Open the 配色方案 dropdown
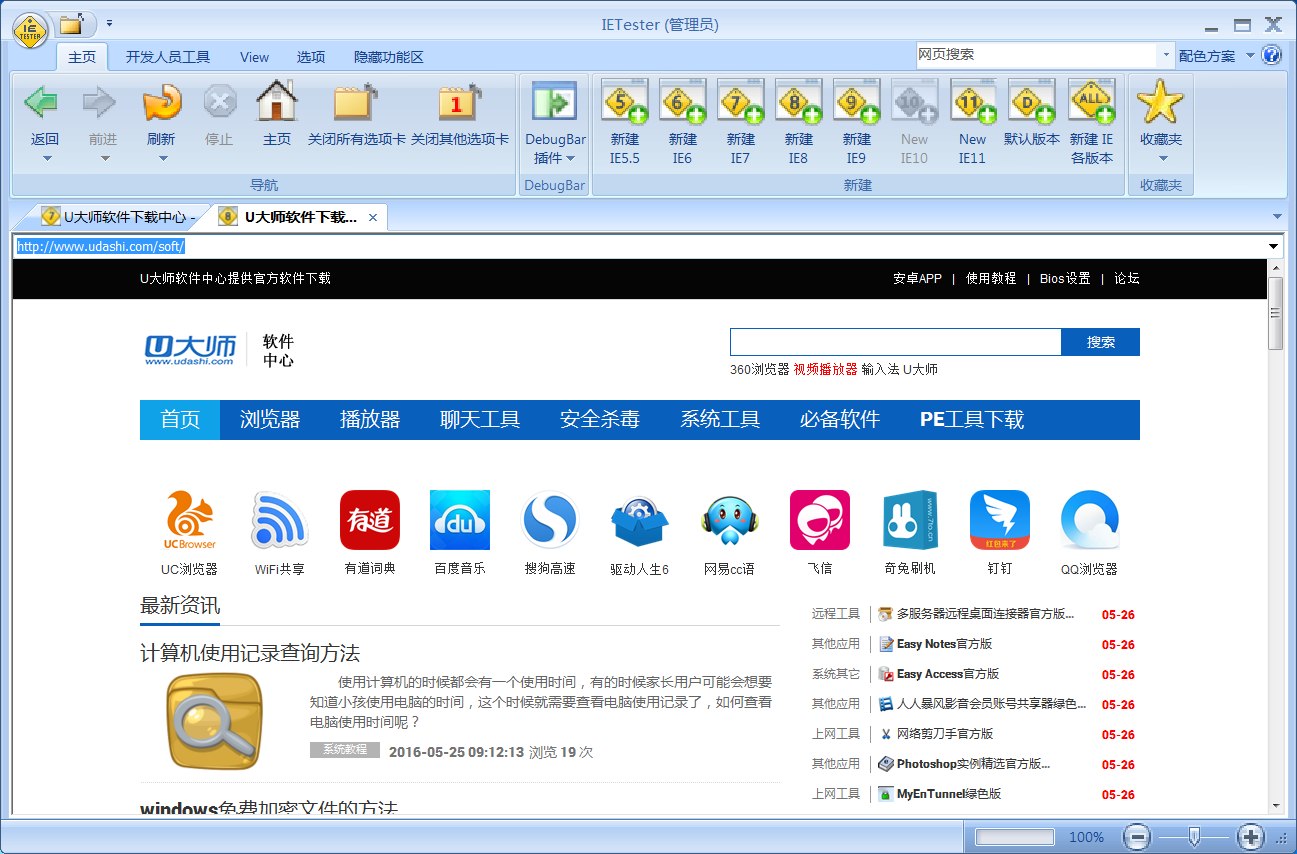Viewport: 1297px width, 854px height. 1215,56
